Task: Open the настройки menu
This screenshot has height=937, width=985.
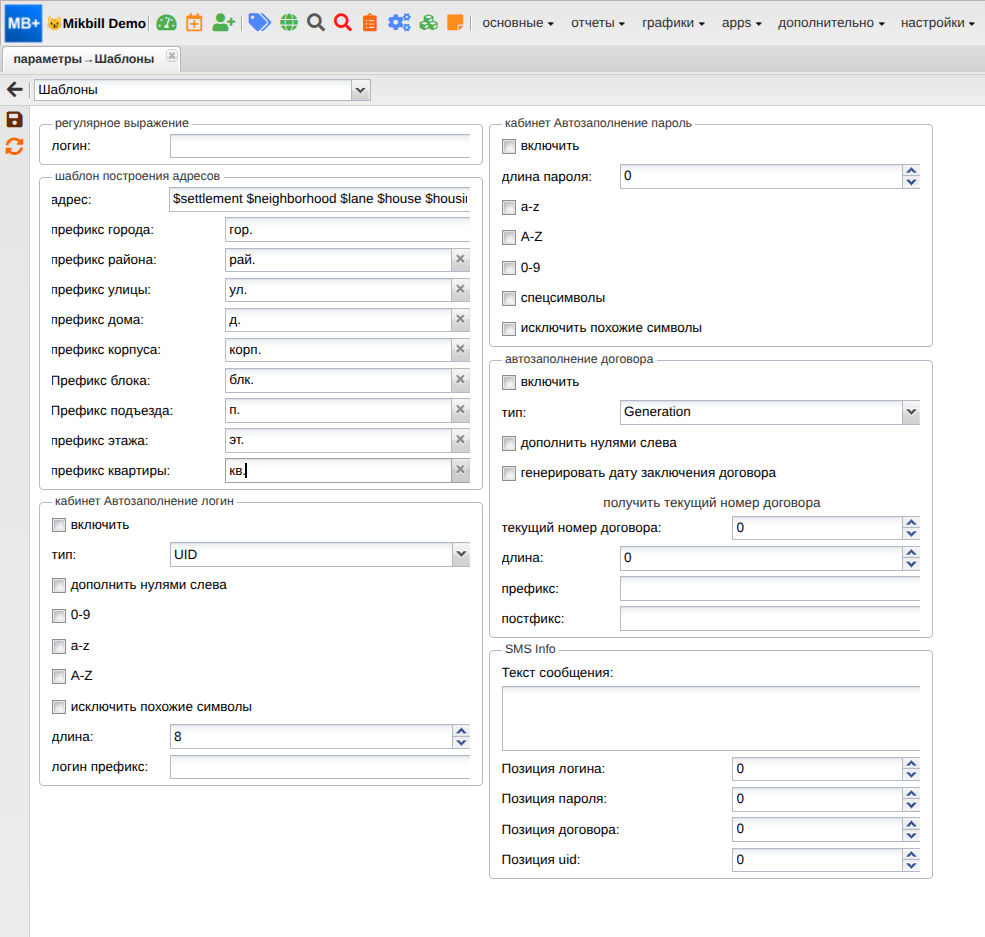Action: 937,23
